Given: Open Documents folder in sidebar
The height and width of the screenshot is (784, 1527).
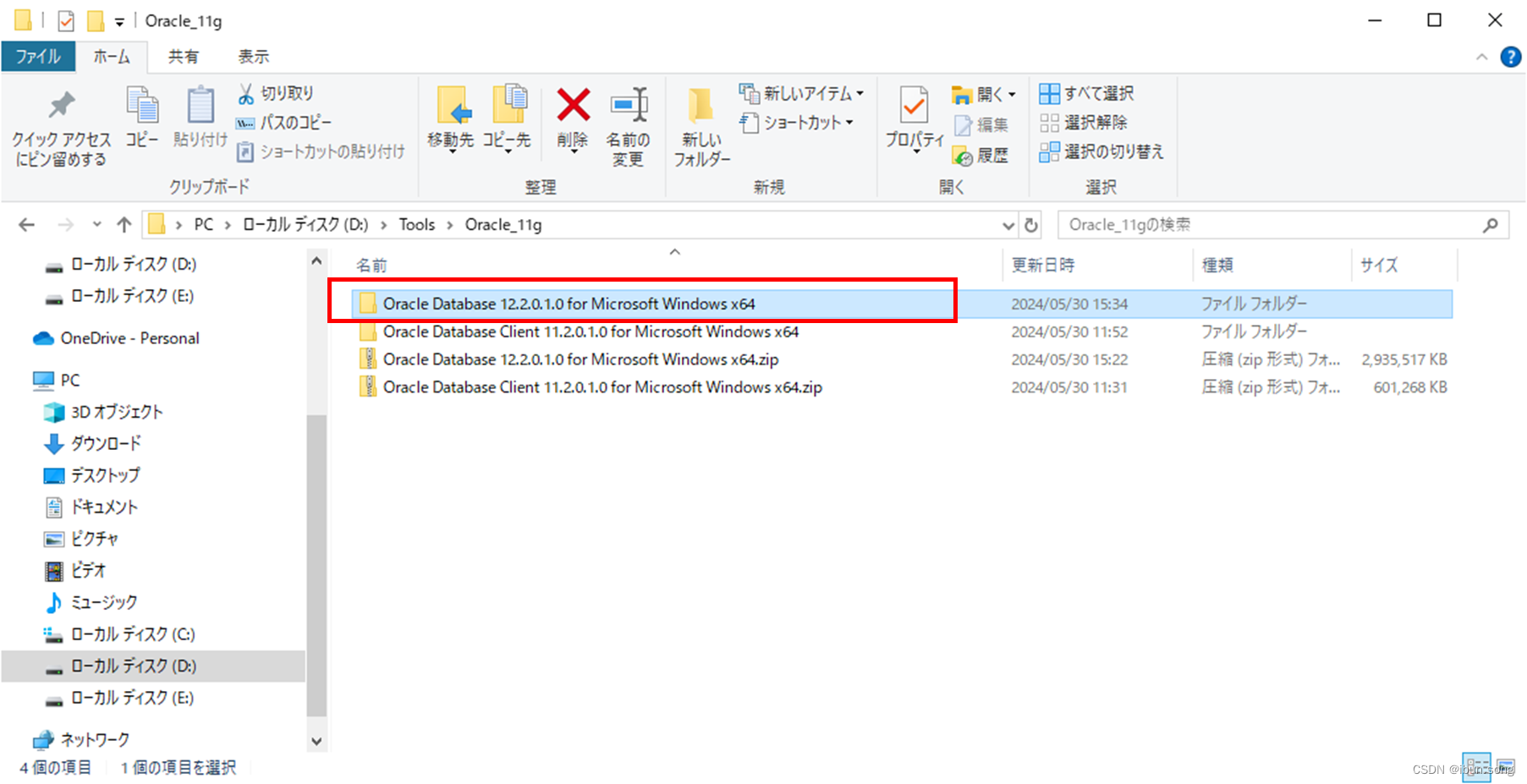Looking at the screenshot, I should [x=90, y=507].
